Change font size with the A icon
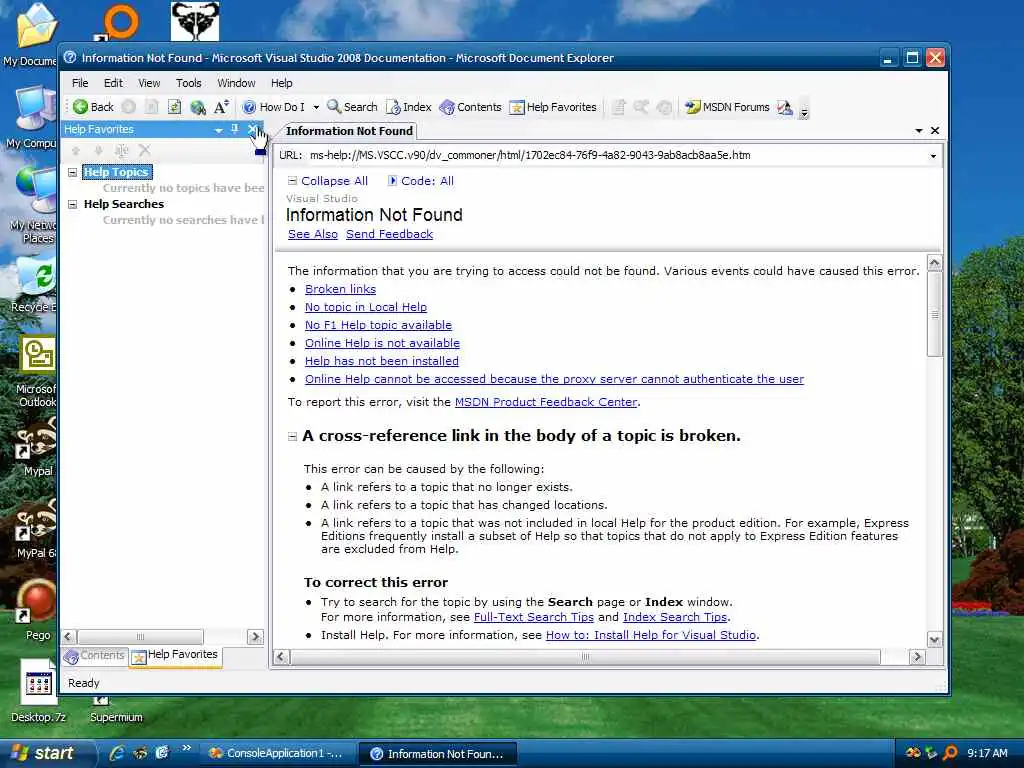Image resolution: width=1024 pixels, height=768 pixels. [x=221, y=107]
